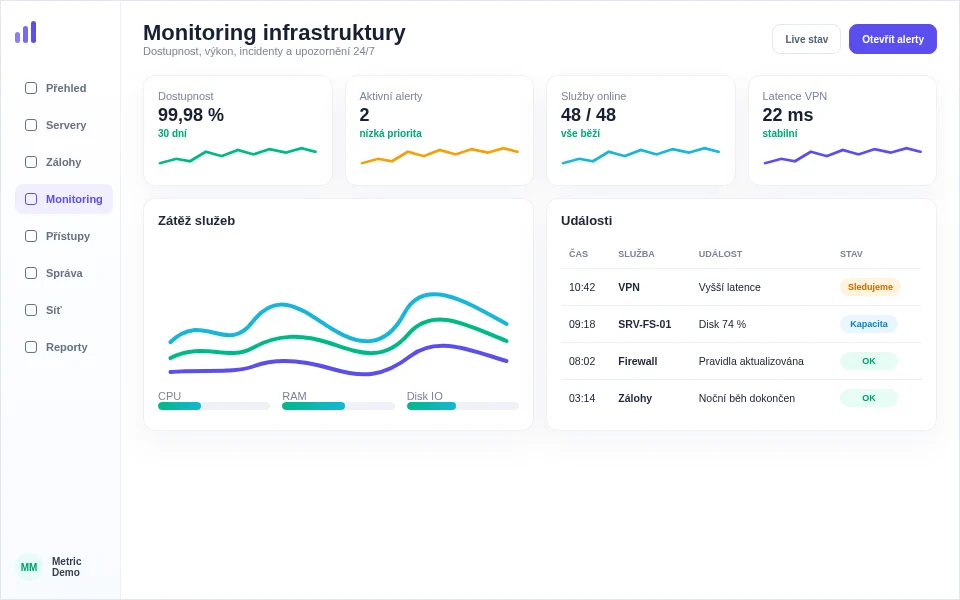Image resolution: width=960 pixels, height=600 pixels.
Task: Open Správa navigation label
Action: click(x=64, y=273)
